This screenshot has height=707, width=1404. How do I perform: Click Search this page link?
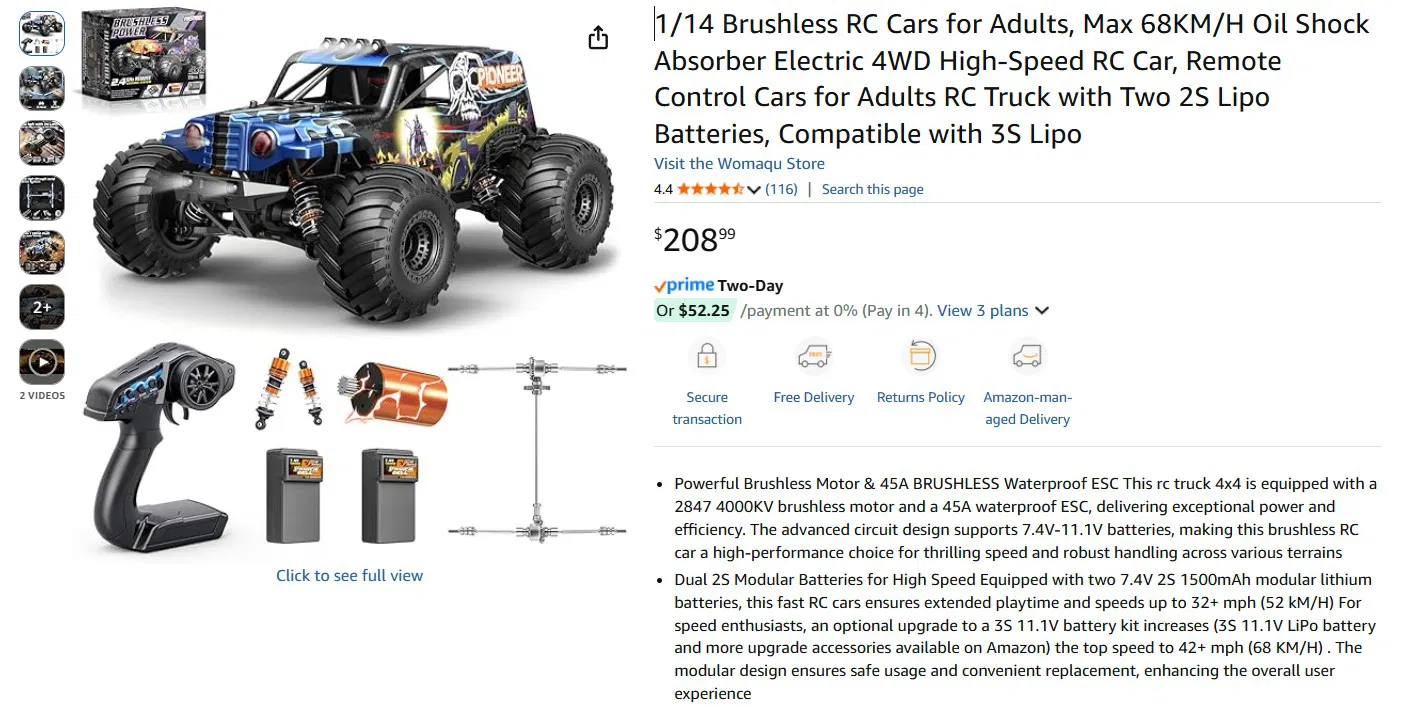[872, 190]
